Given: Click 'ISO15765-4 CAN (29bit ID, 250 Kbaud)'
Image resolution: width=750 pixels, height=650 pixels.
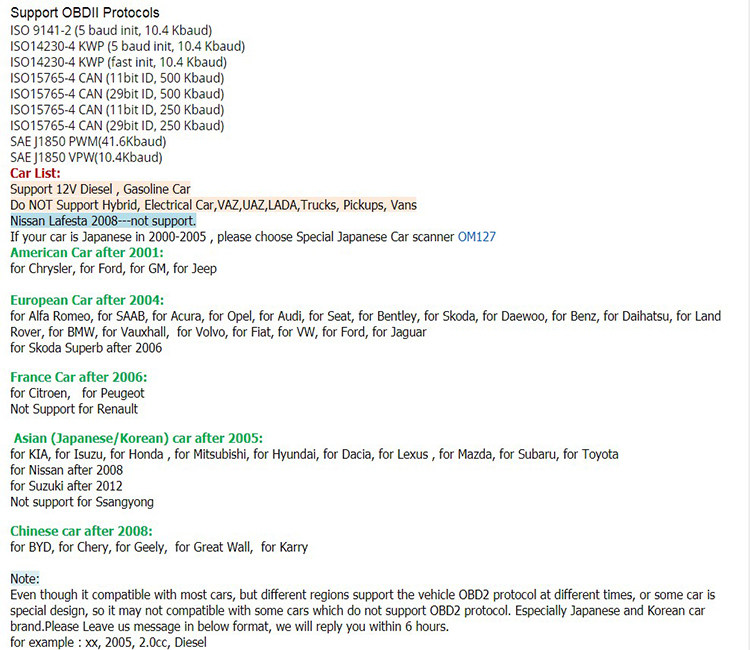Looking at the screenshot, I should (x=117, y=125).
